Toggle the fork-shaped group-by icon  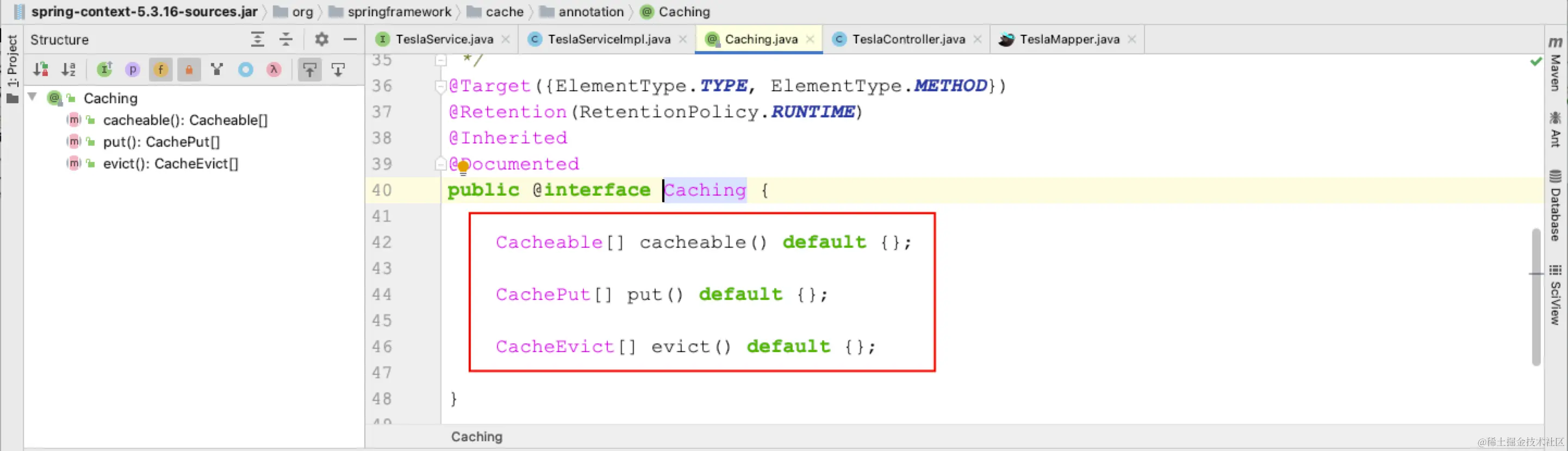pos(217,70)
